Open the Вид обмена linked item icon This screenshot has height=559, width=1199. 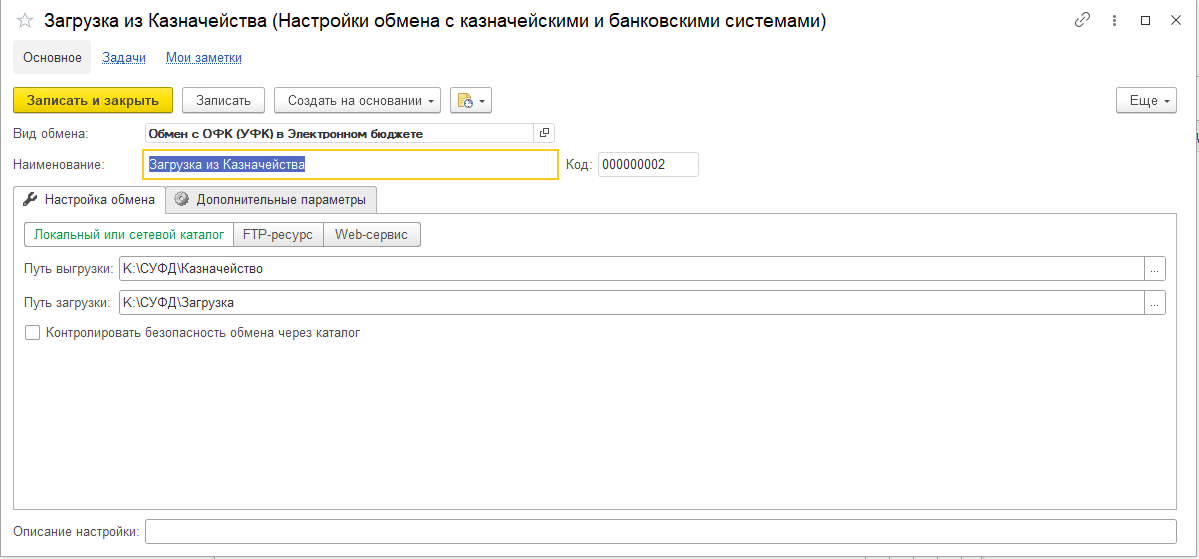tap(544, 132)
